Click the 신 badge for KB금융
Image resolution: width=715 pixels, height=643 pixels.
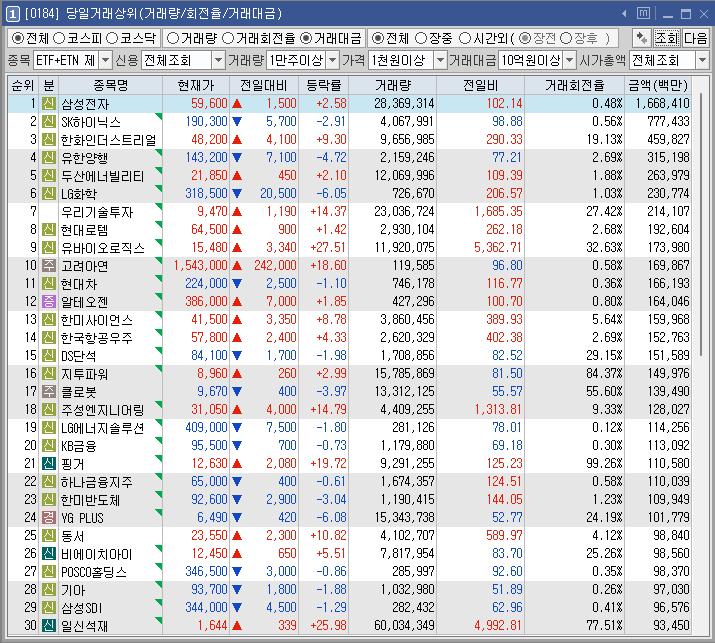pyautogui.click(x=48, y=446)
